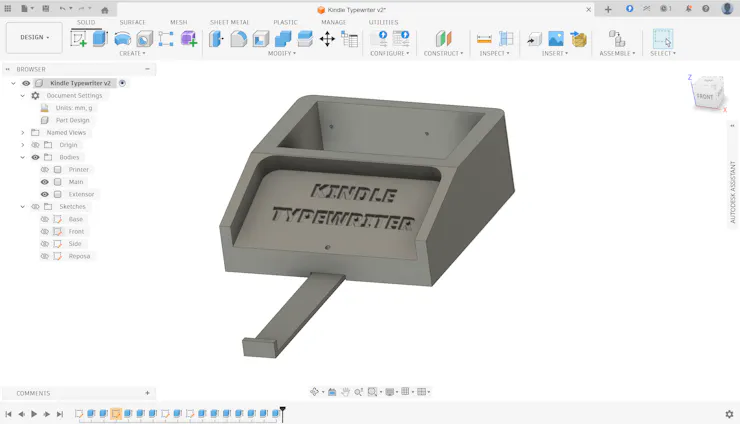Open the Configure dropdown menu
740x424 pixels.
pos(389,53)
